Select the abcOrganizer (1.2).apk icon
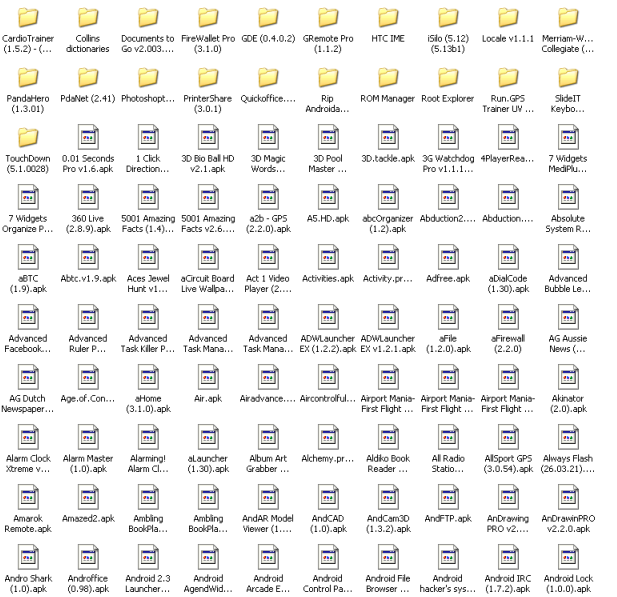Viewport: 617px width, 597px height. pos(388,197)
